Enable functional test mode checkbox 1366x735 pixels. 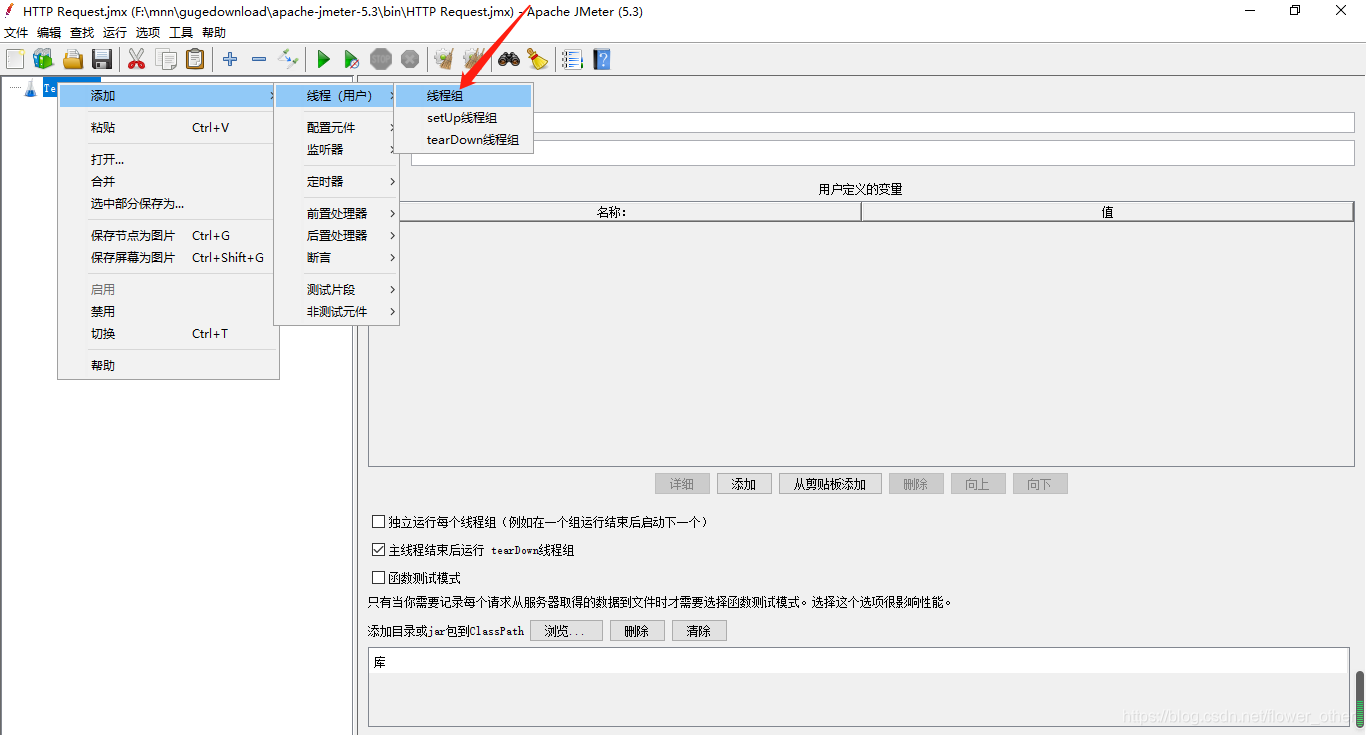click(378, 578)
